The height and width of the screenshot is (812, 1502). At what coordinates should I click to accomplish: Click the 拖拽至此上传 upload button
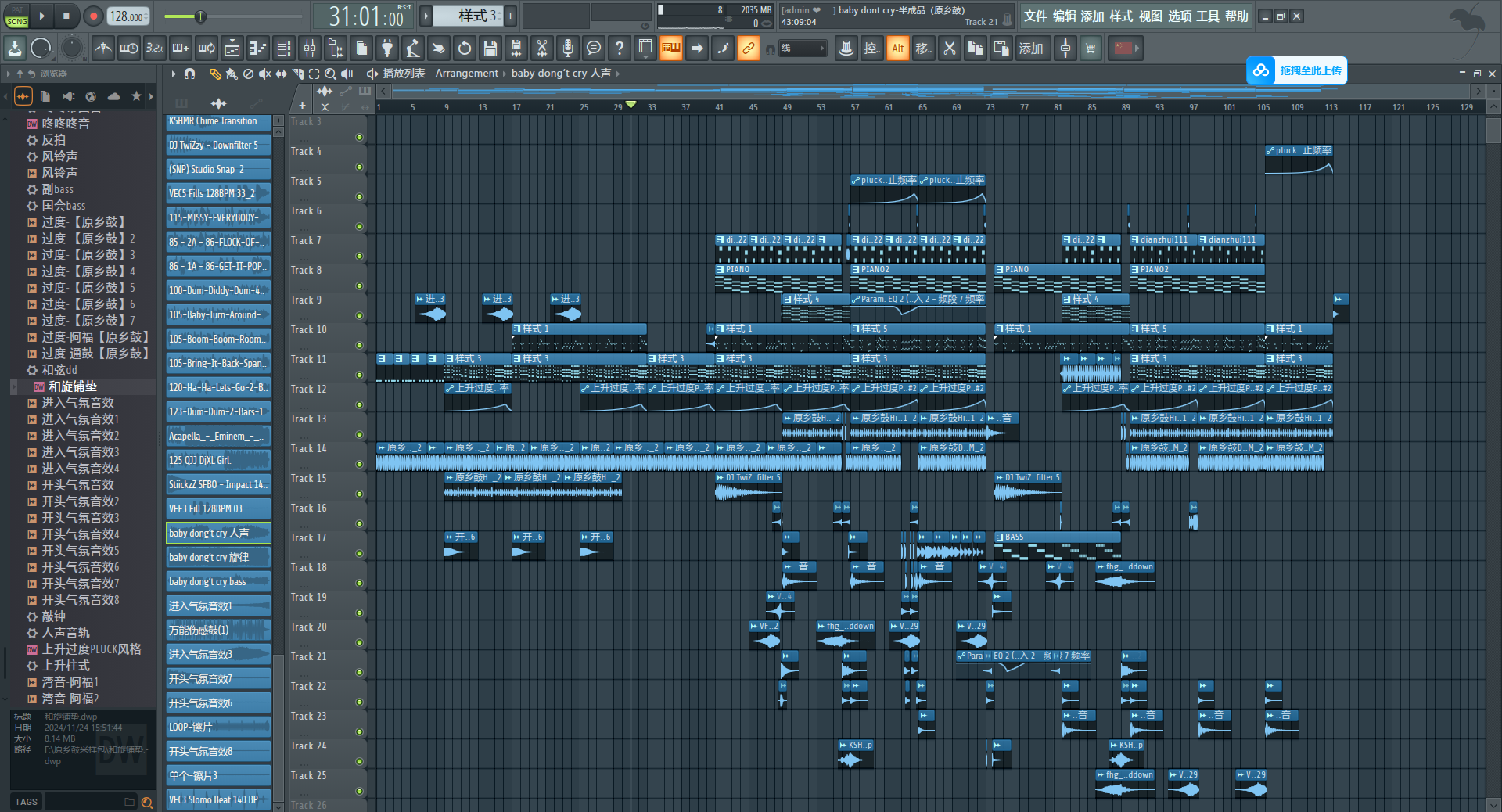point(1297,70)
